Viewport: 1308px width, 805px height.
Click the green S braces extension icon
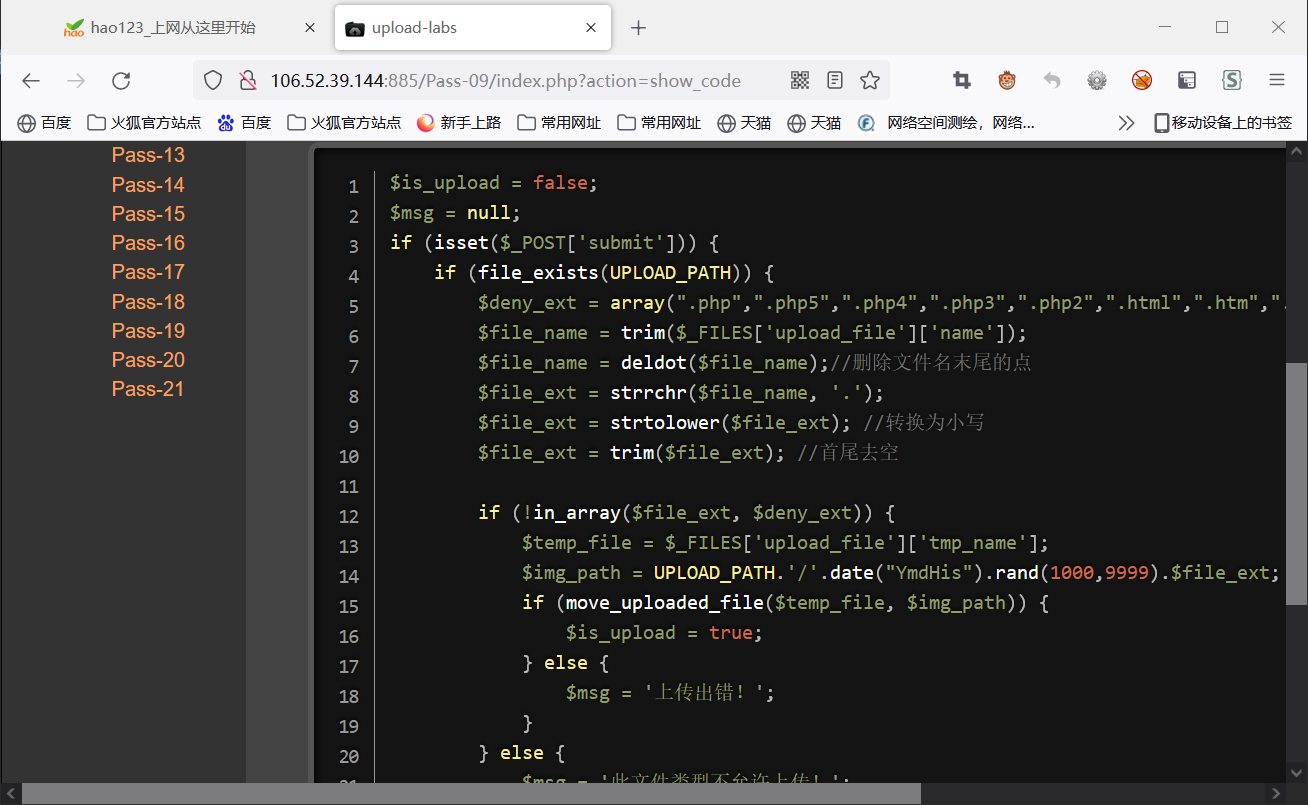click(1232, 81)
